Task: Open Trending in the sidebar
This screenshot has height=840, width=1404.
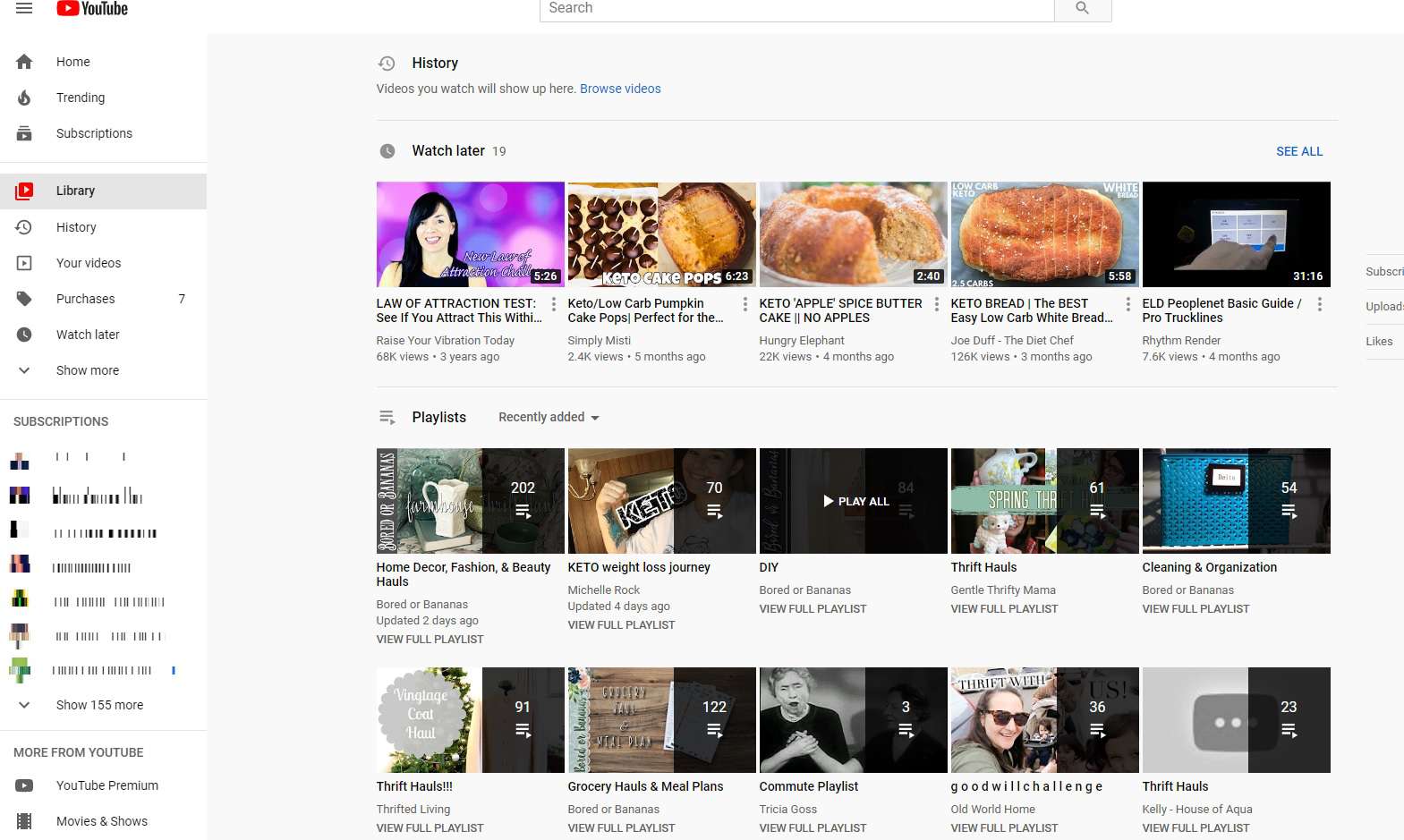Action: tap(80, 98)
